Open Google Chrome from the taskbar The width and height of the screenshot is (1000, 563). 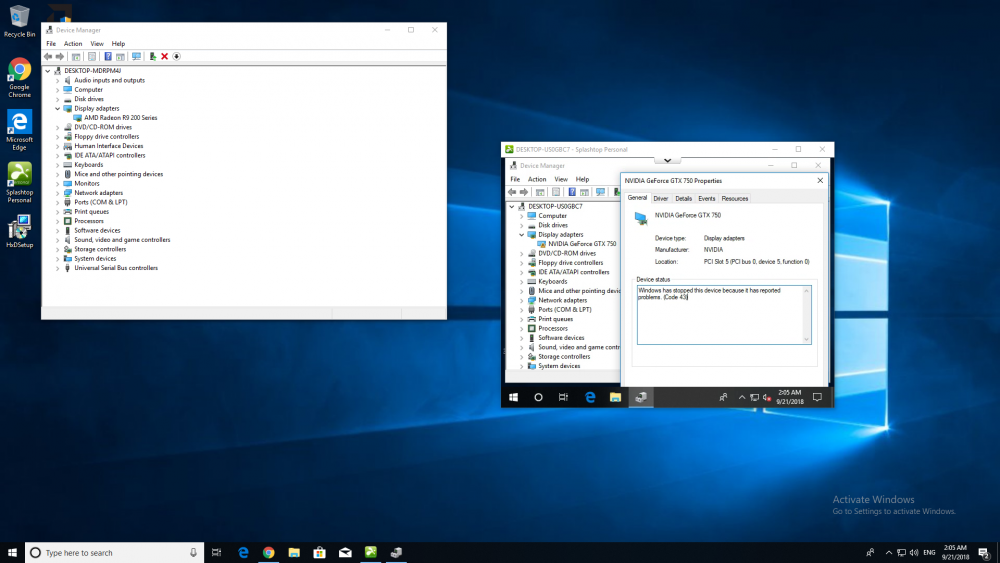[x=268, y=553]
